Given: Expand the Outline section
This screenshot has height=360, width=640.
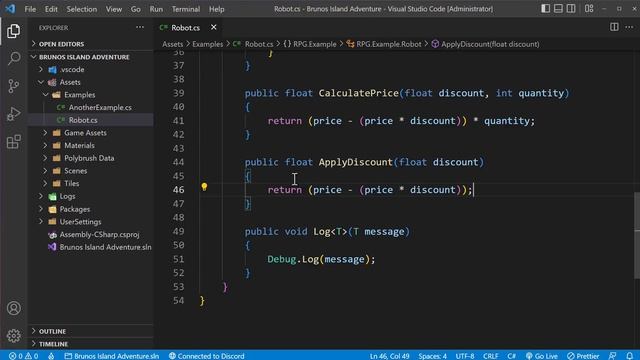Looking at the screenshot, I should [91, 331].
